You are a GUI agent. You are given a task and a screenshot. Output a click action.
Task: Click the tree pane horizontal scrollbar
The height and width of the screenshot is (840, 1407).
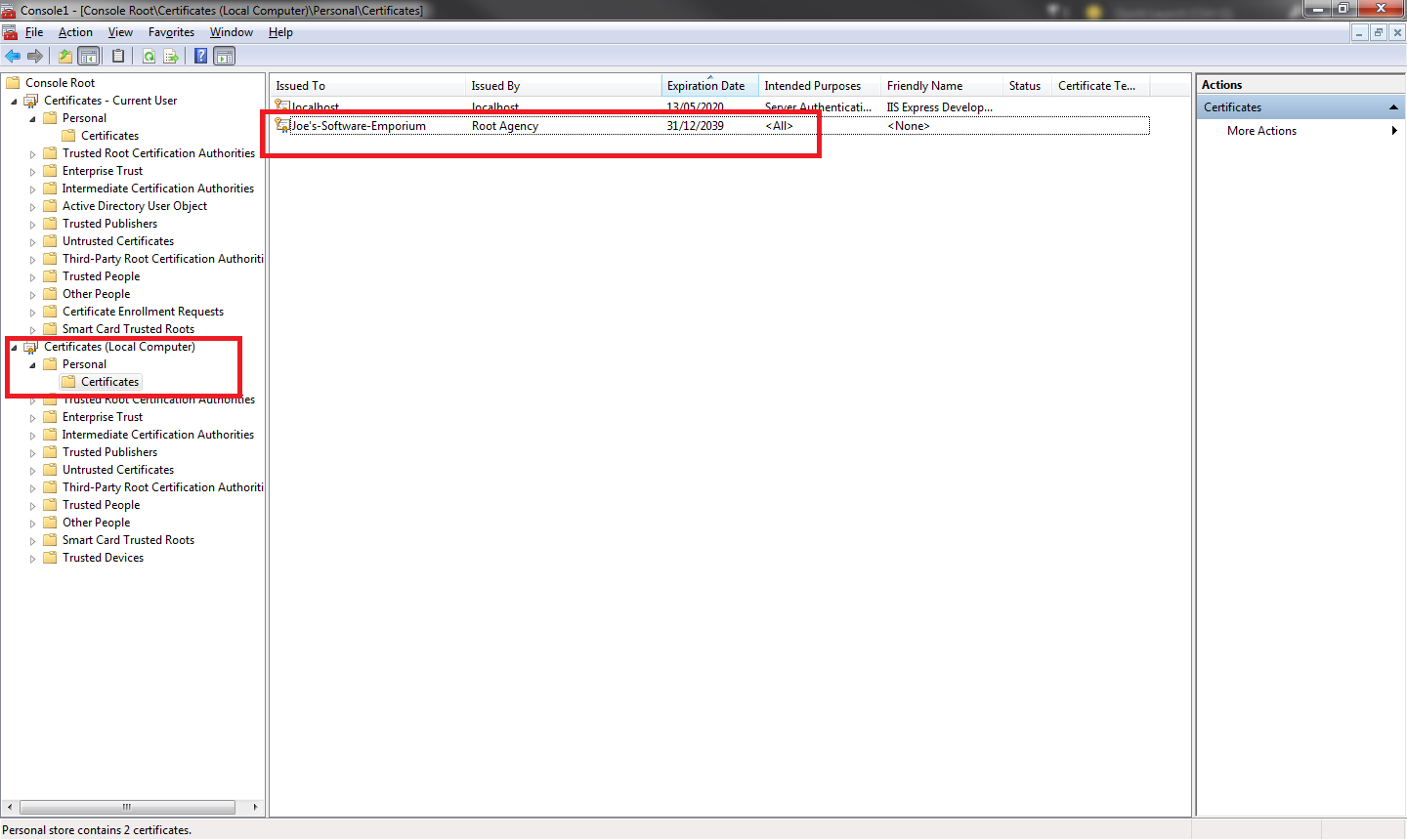click(127, 807)
